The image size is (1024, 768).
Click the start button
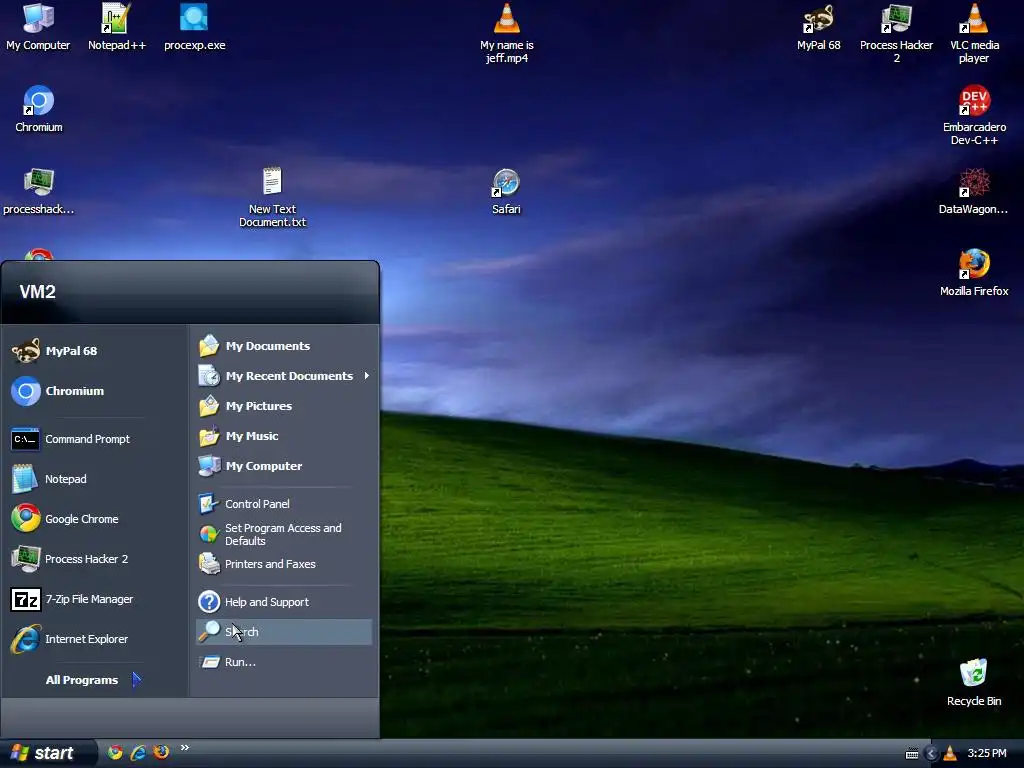[47, 754]
